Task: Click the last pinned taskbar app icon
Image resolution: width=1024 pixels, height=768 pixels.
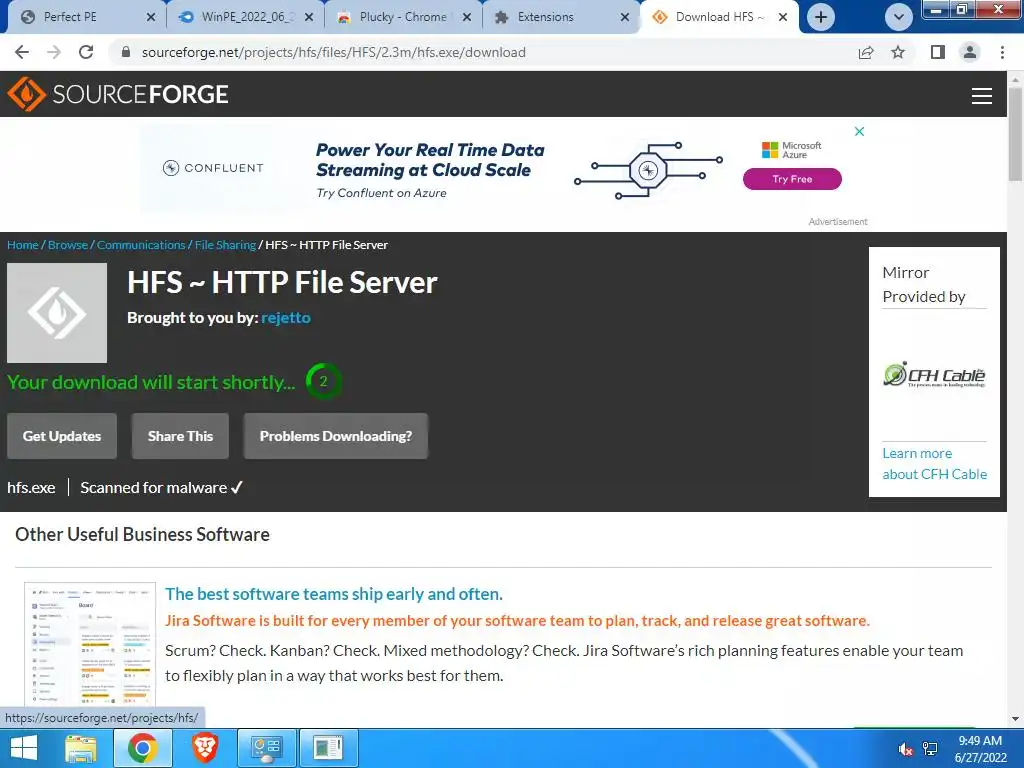Action: (x=328, y=748)
